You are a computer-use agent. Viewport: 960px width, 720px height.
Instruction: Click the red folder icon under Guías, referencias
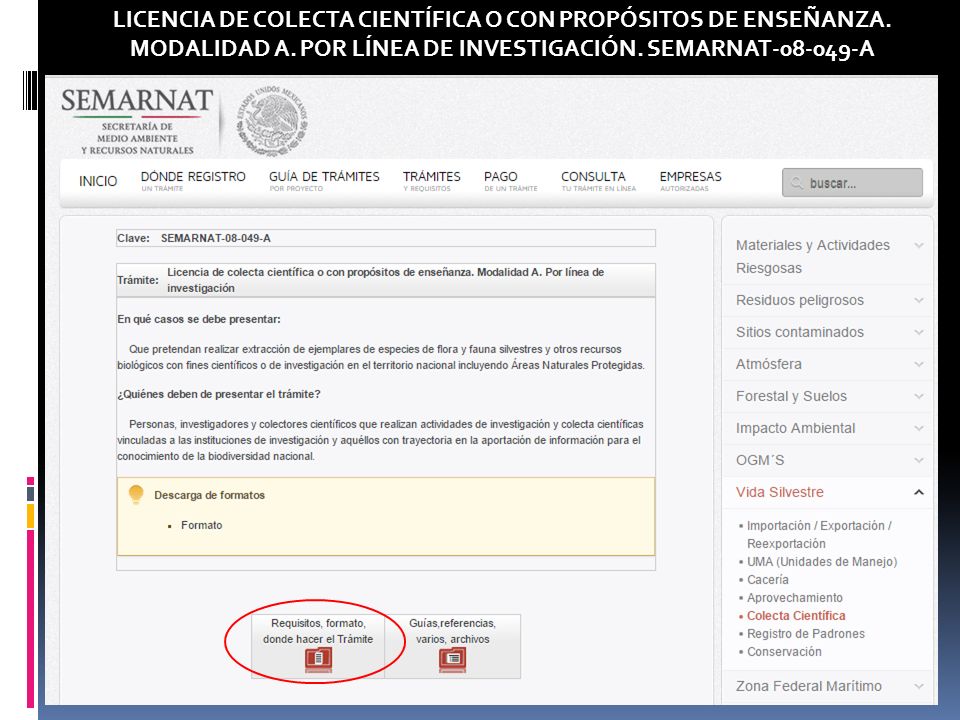[452, 659]
